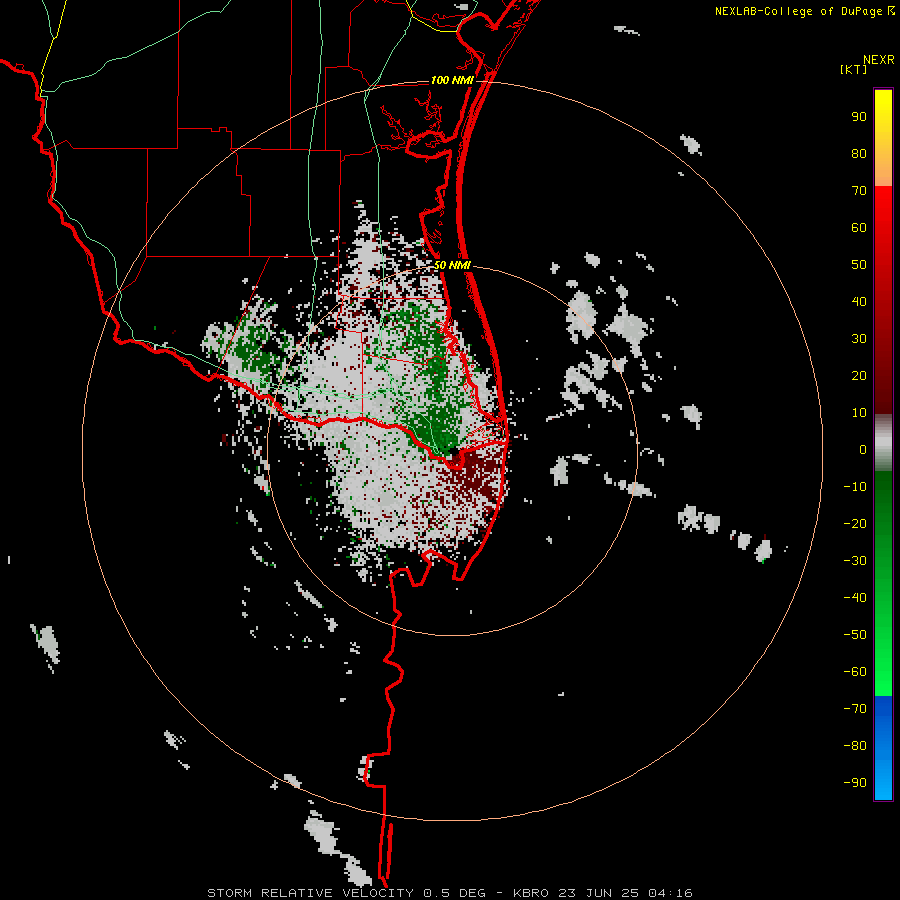900x900 pixels.
Task: Click the 70 tick label on scale
Action: (859, 191)
